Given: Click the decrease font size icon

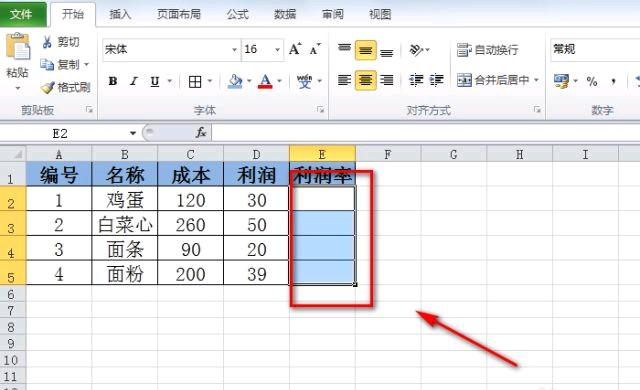Looking at the screenshot, I should (315, 49).
